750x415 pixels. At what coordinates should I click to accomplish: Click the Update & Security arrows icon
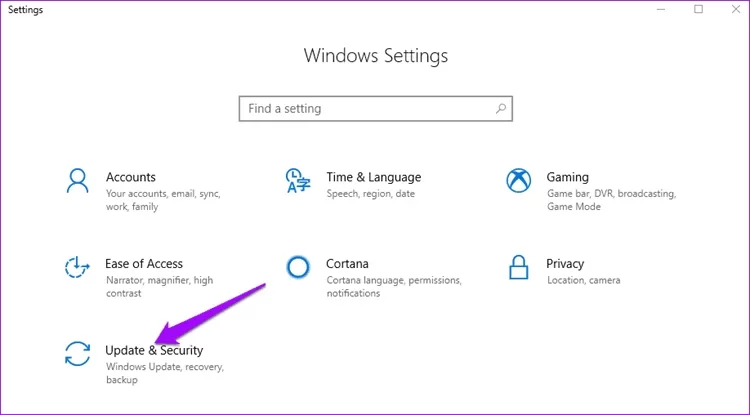coord(77,354)
